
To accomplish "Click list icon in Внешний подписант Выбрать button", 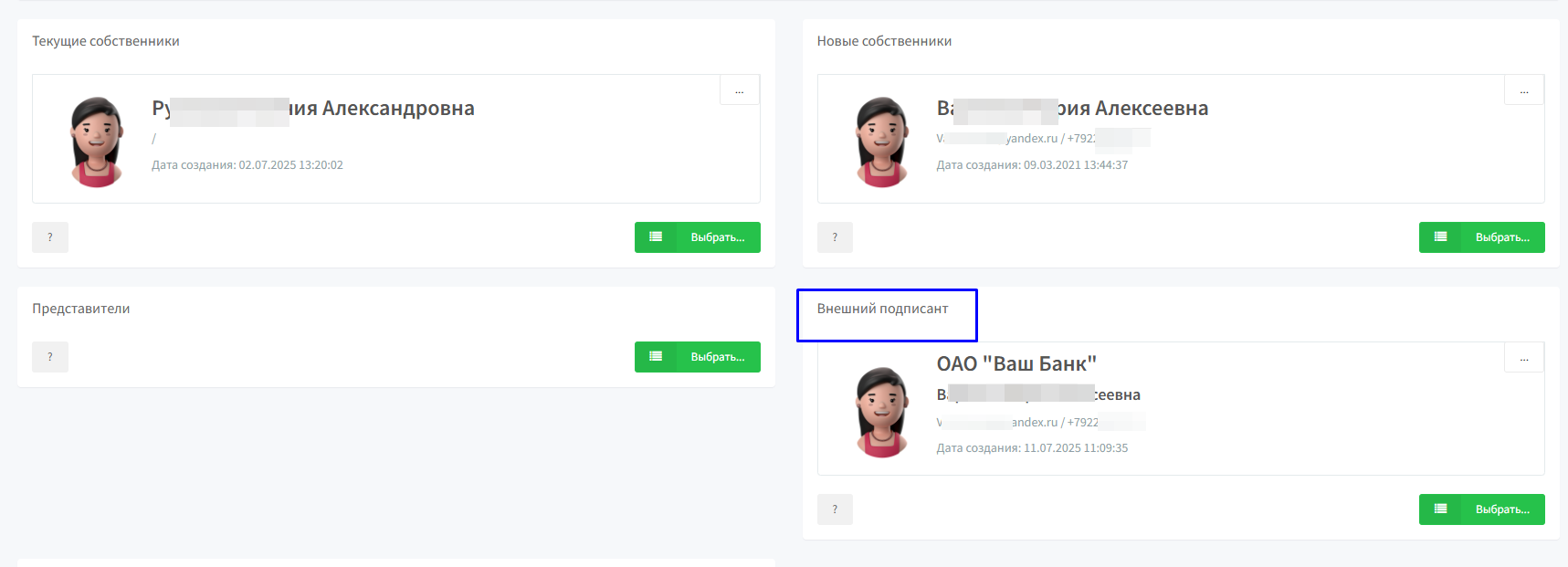I will (1440, 509).
